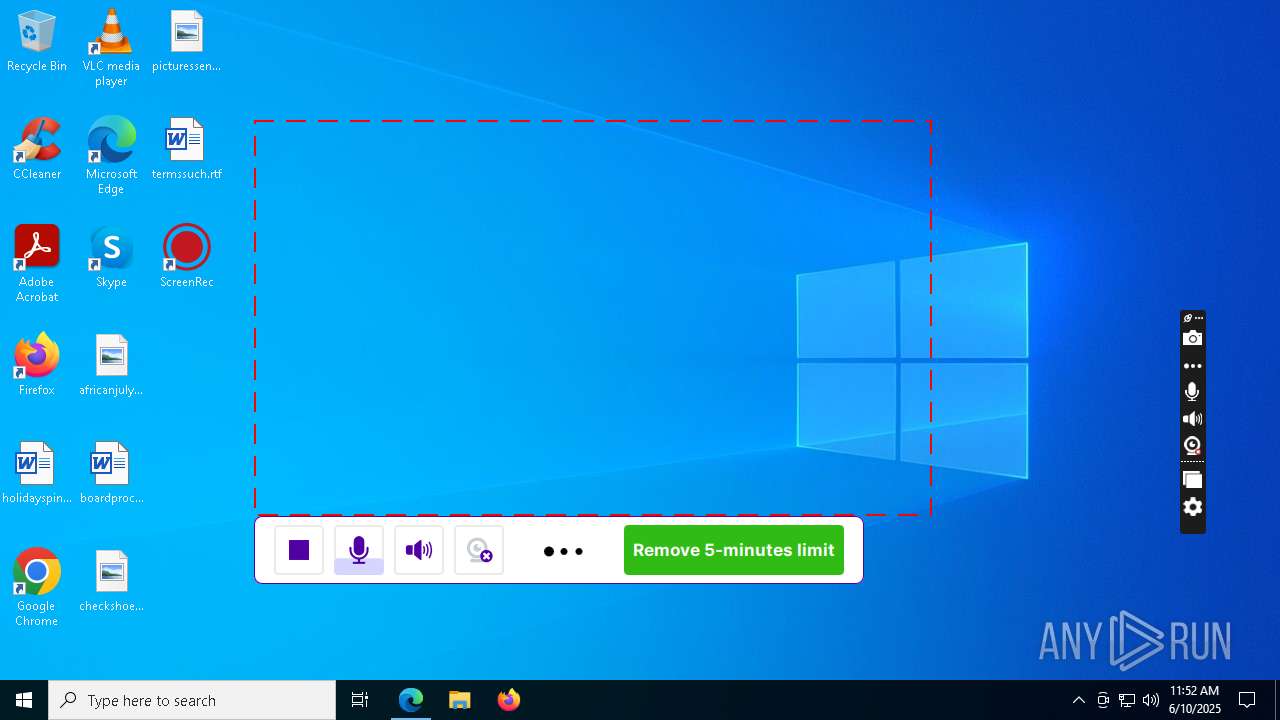Select the CCleaner desktop shortcut
This screenshot has width=1280, height=720.
tap(37, 150)
